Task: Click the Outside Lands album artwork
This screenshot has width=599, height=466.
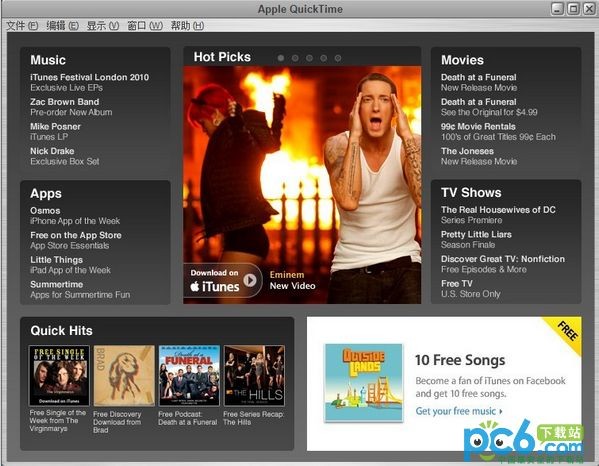Action: (363, 382)
